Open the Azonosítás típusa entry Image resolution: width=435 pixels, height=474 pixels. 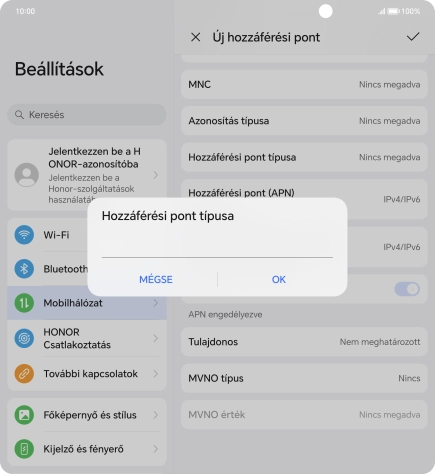[x=304, y=121]
